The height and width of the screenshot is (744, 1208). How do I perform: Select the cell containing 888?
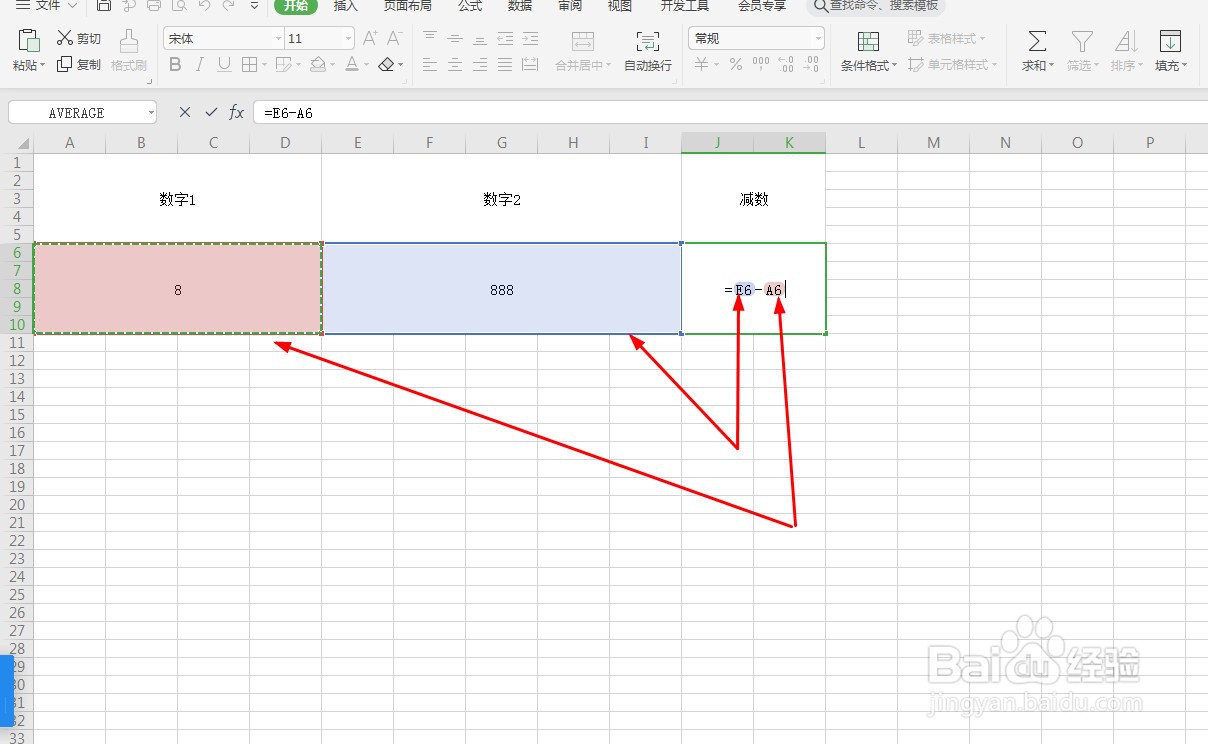click(502, 289)
